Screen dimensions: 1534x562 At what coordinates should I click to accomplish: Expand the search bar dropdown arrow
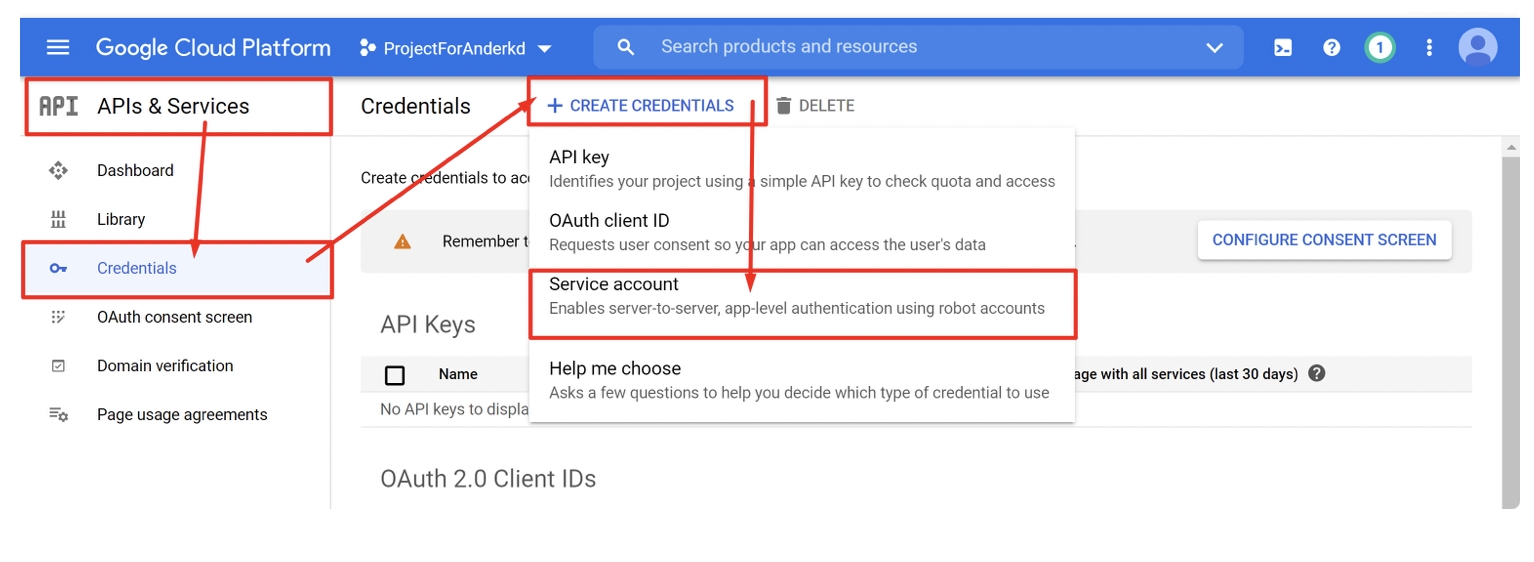(x=1215, y=47)
